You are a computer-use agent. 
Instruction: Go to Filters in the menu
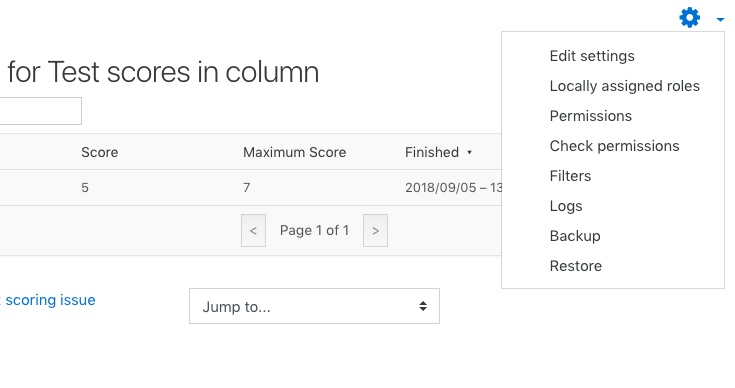tap(570, 176)
